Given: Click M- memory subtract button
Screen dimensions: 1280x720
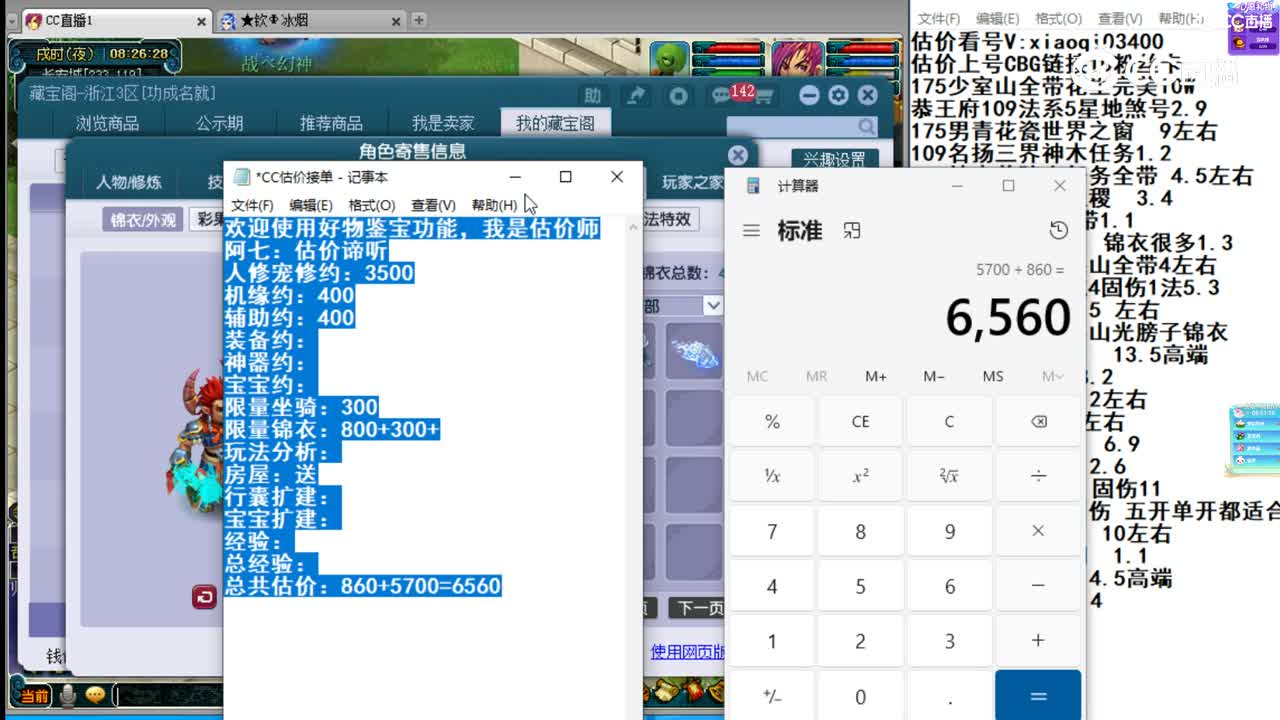Looking at the screenshot, I should click(x=934, y=376).
